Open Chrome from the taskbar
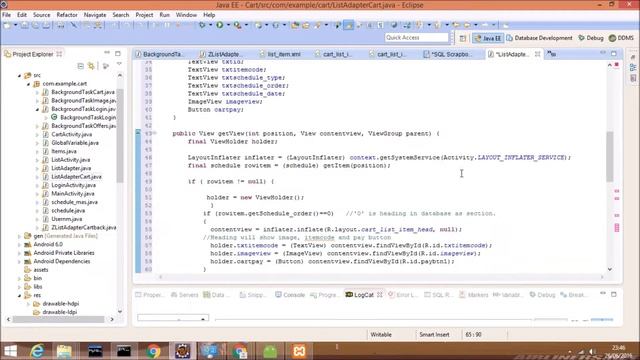 [x=154, y=351]
